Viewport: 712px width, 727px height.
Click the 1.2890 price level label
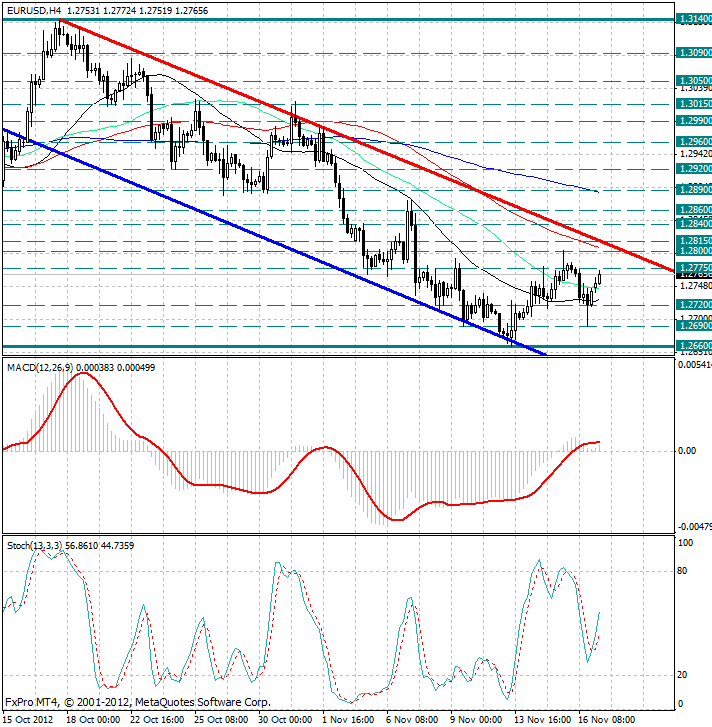694,189
